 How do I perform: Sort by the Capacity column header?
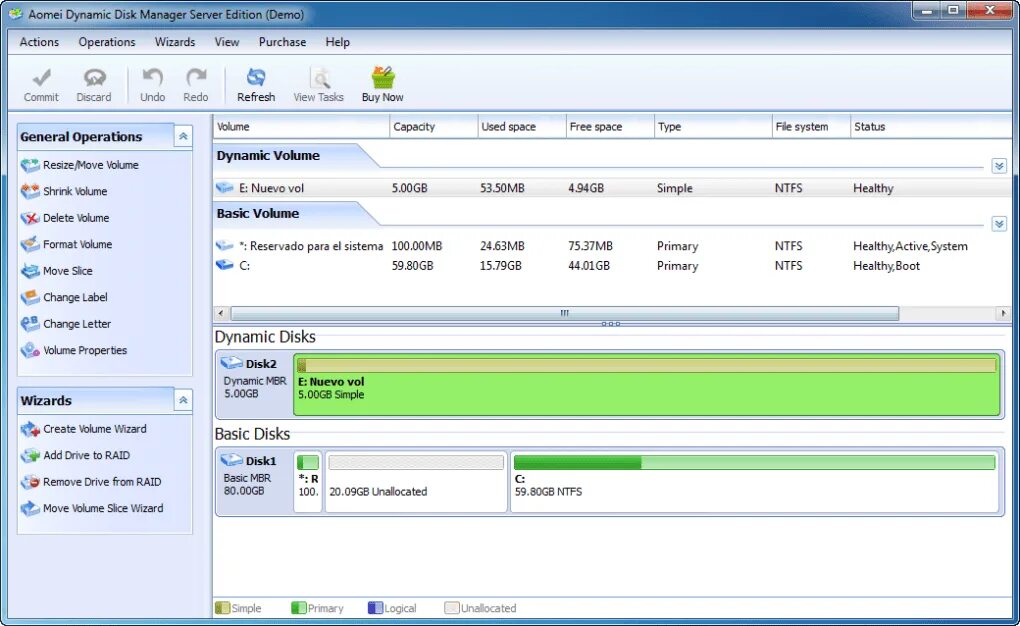(433, 126)
